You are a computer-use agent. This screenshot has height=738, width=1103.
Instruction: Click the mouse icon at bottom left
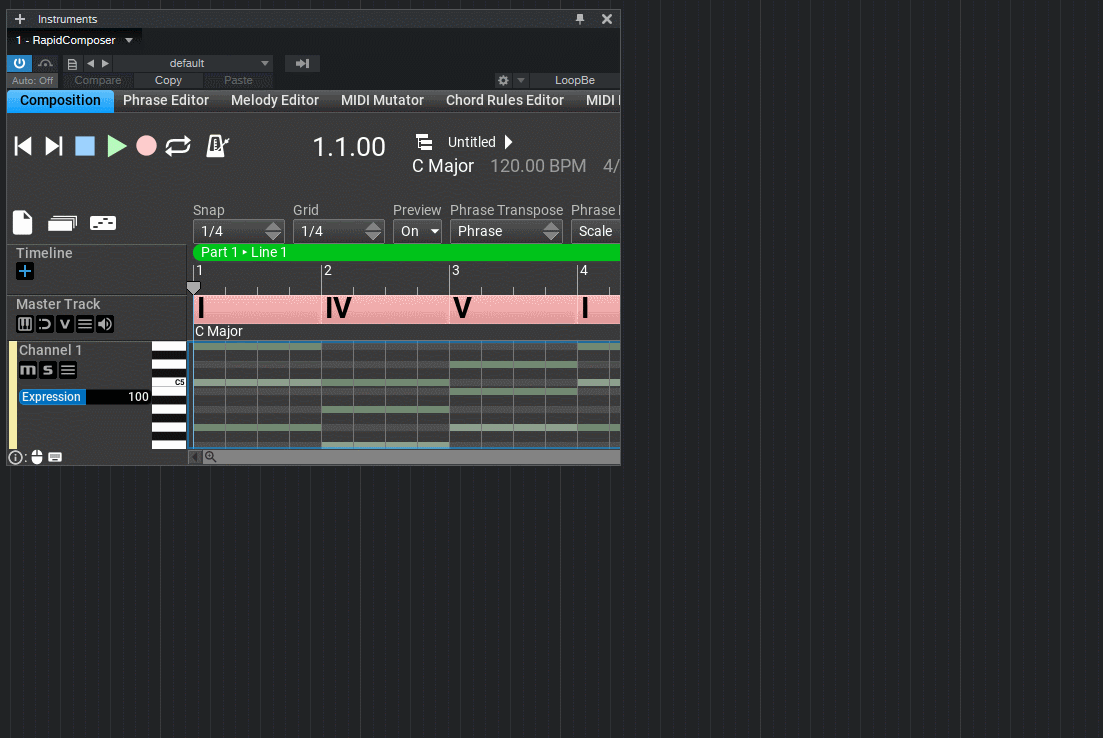pos(37,457)
